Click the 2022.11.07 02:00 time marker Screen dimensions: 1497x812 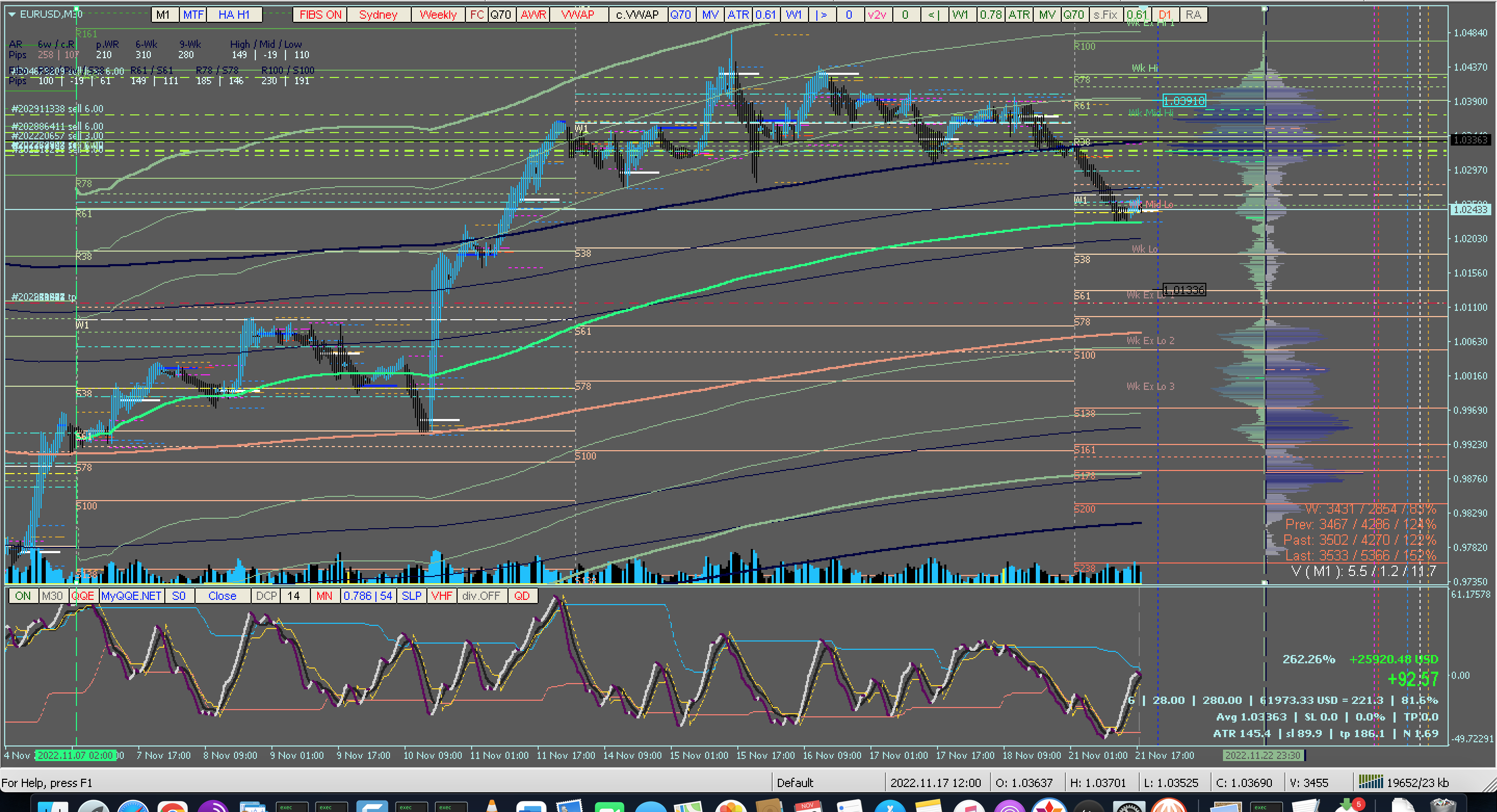[x=75, y=755]
